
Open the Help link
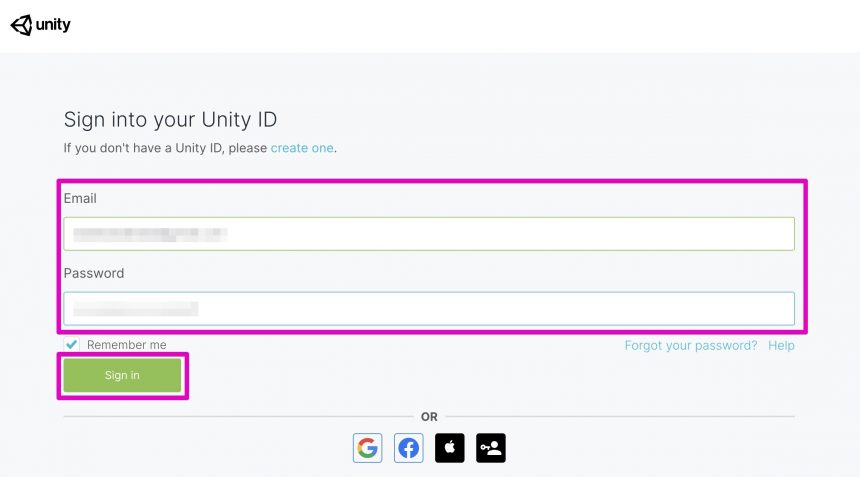(781, 345)
